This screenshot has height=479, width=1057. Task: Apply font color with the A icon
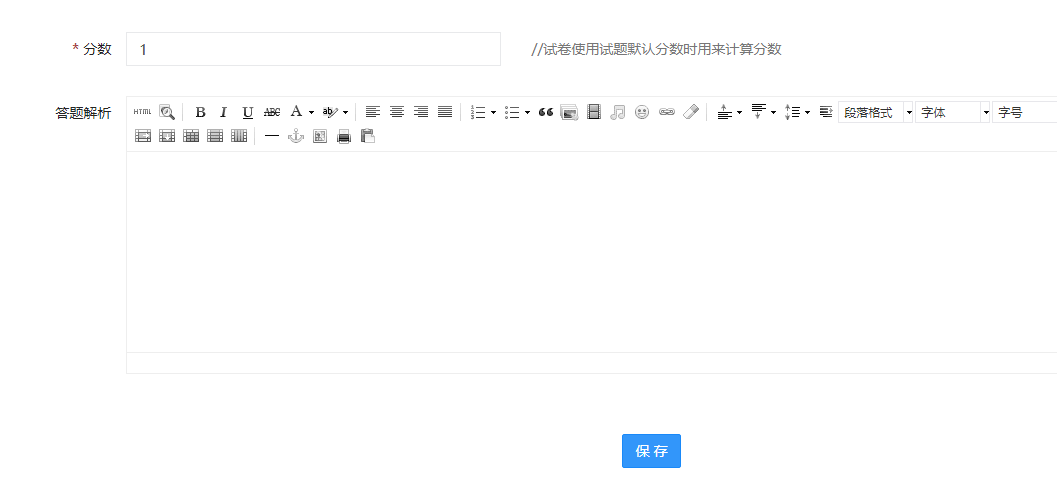click(x=296, y=112)
